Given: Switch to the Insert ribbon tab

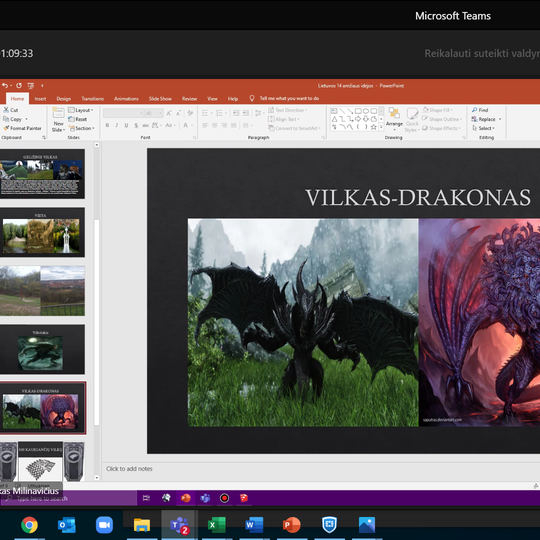Looking at the screenshot, I should click(x=40, y=99).
